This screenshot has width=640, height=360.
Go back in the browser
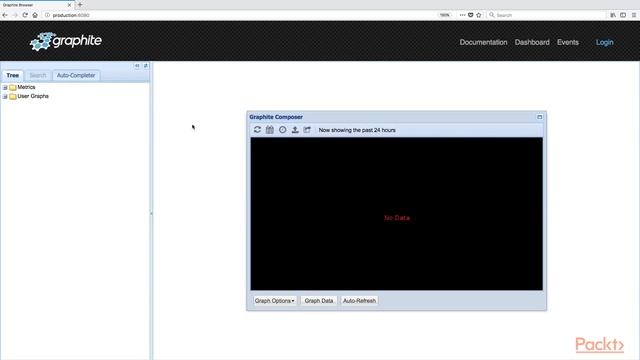coord(5,15)
